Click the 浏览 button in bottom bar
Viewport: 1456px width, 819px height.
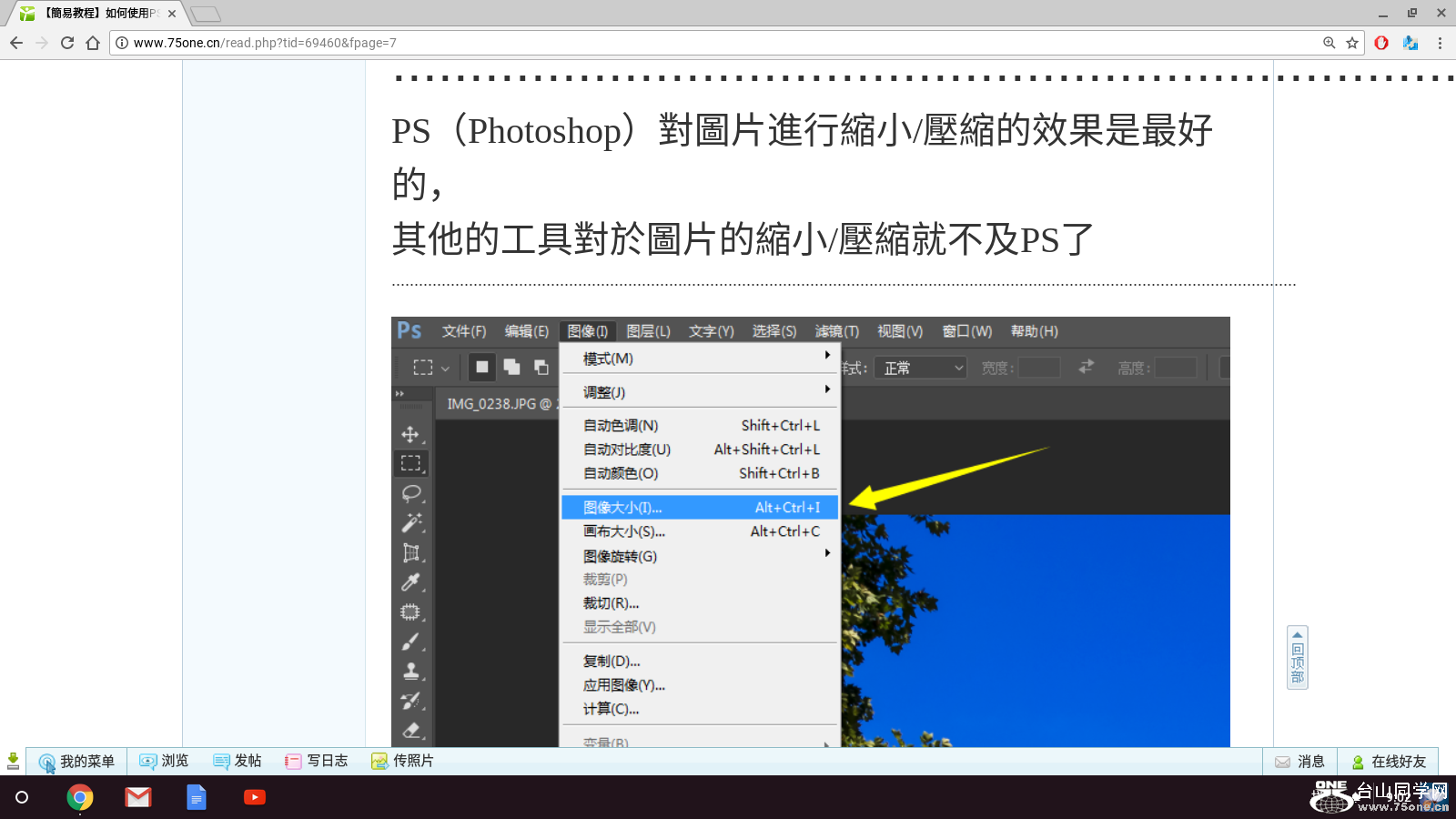[164, 761]
